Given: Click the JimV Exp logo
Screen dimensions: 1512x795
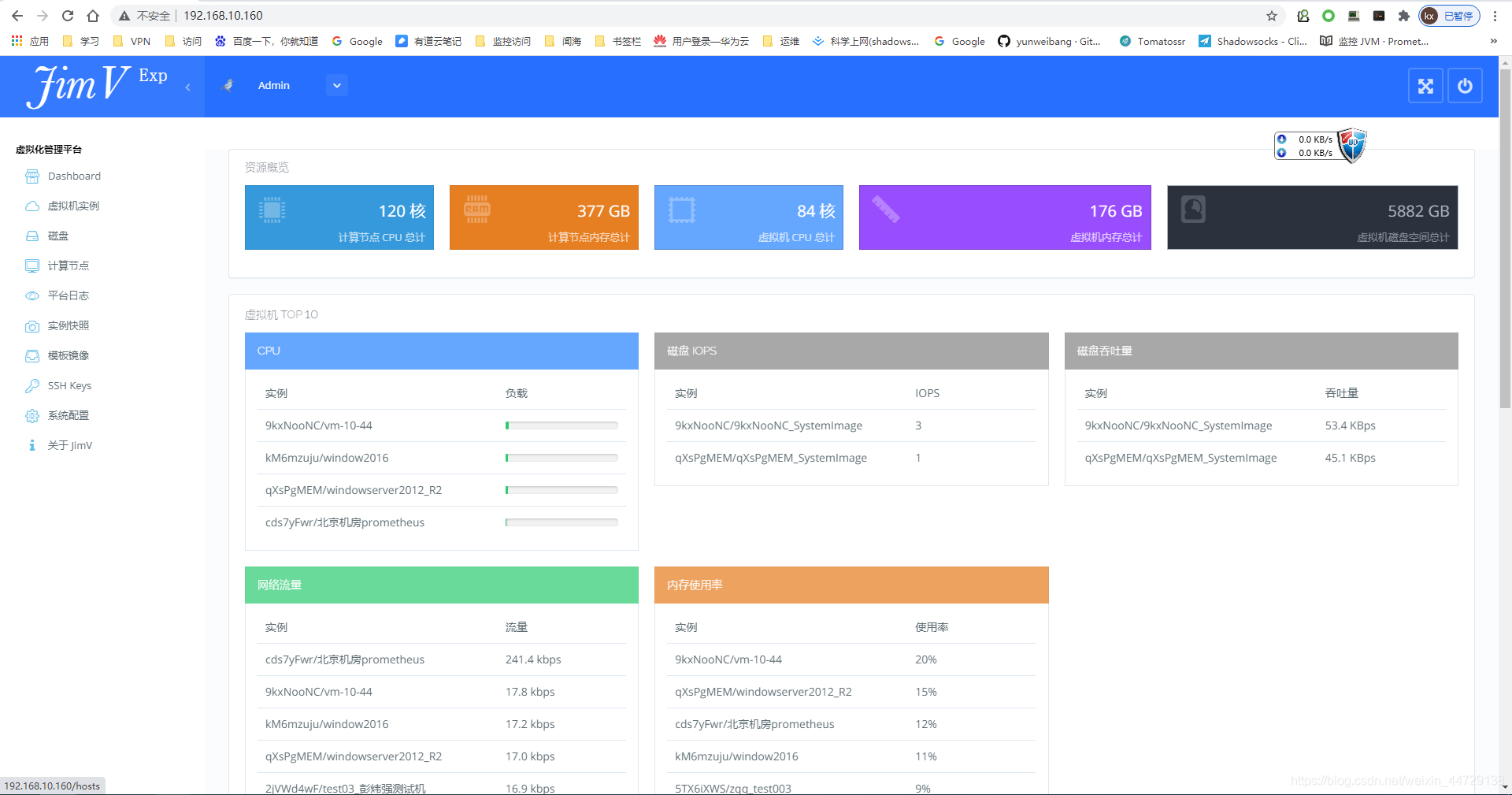Looking at the screenshot, I should coord(98,85).
